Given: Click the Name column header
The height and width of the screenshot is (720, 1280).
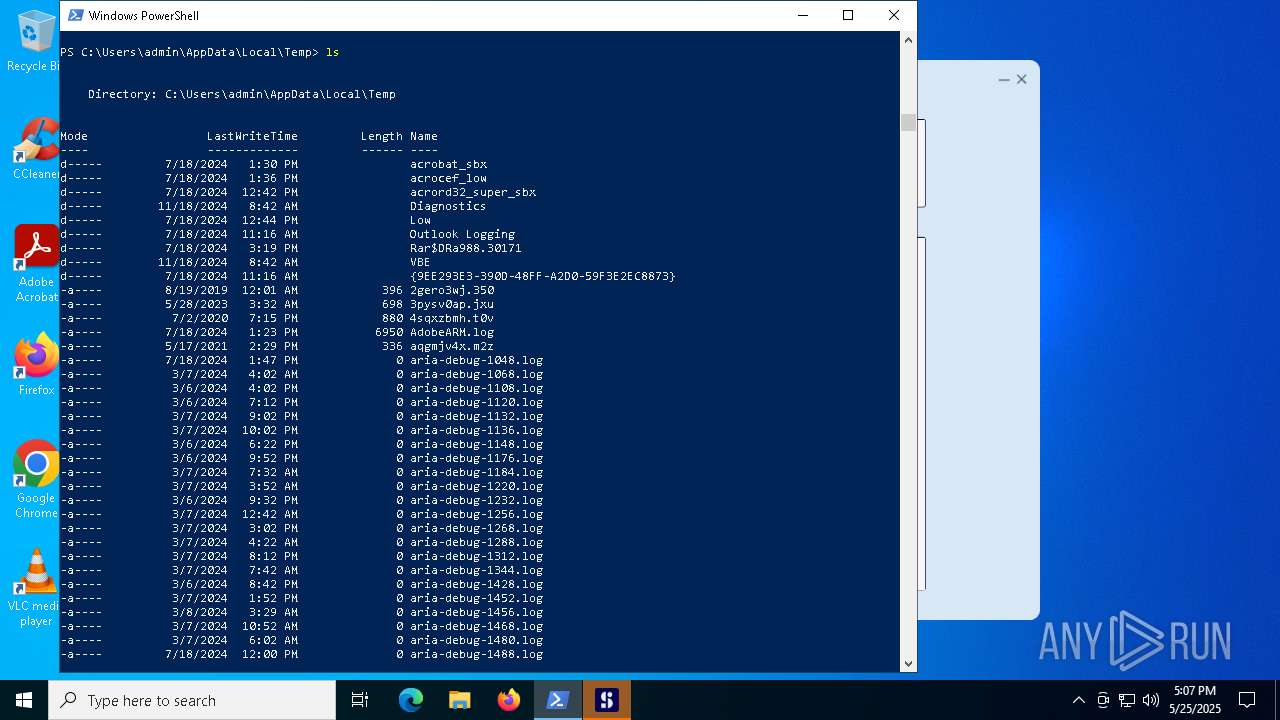Looking at the screenshot, I should coord(424,136).
